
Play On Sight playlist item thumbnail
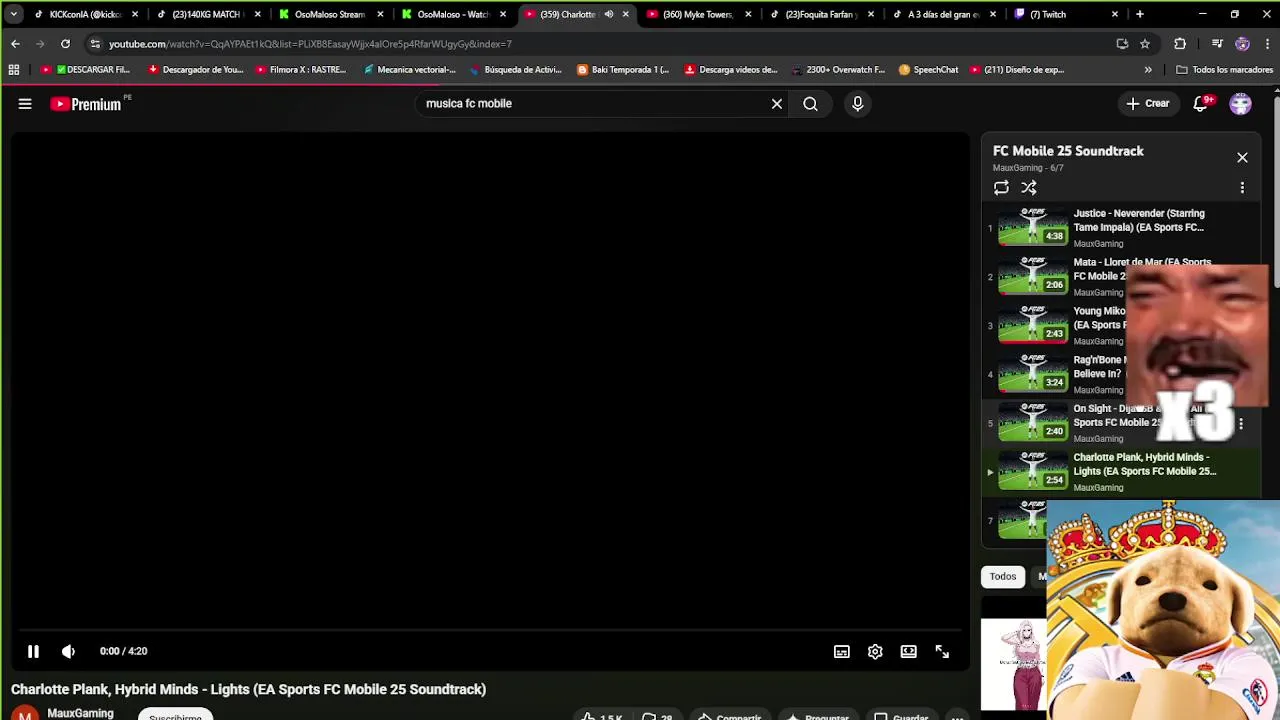1032,423
